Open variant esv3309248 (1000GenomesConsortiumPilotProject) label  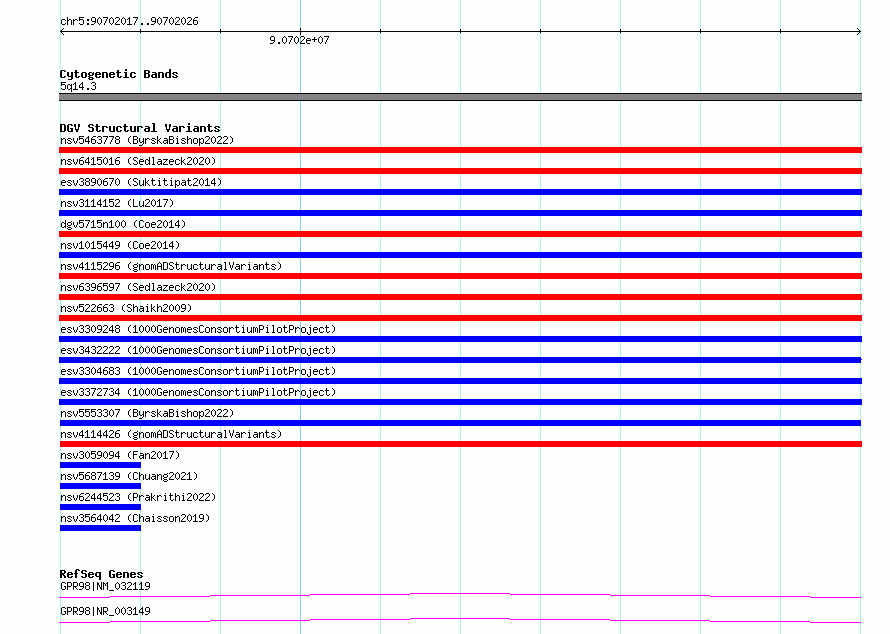pos(198,329)
